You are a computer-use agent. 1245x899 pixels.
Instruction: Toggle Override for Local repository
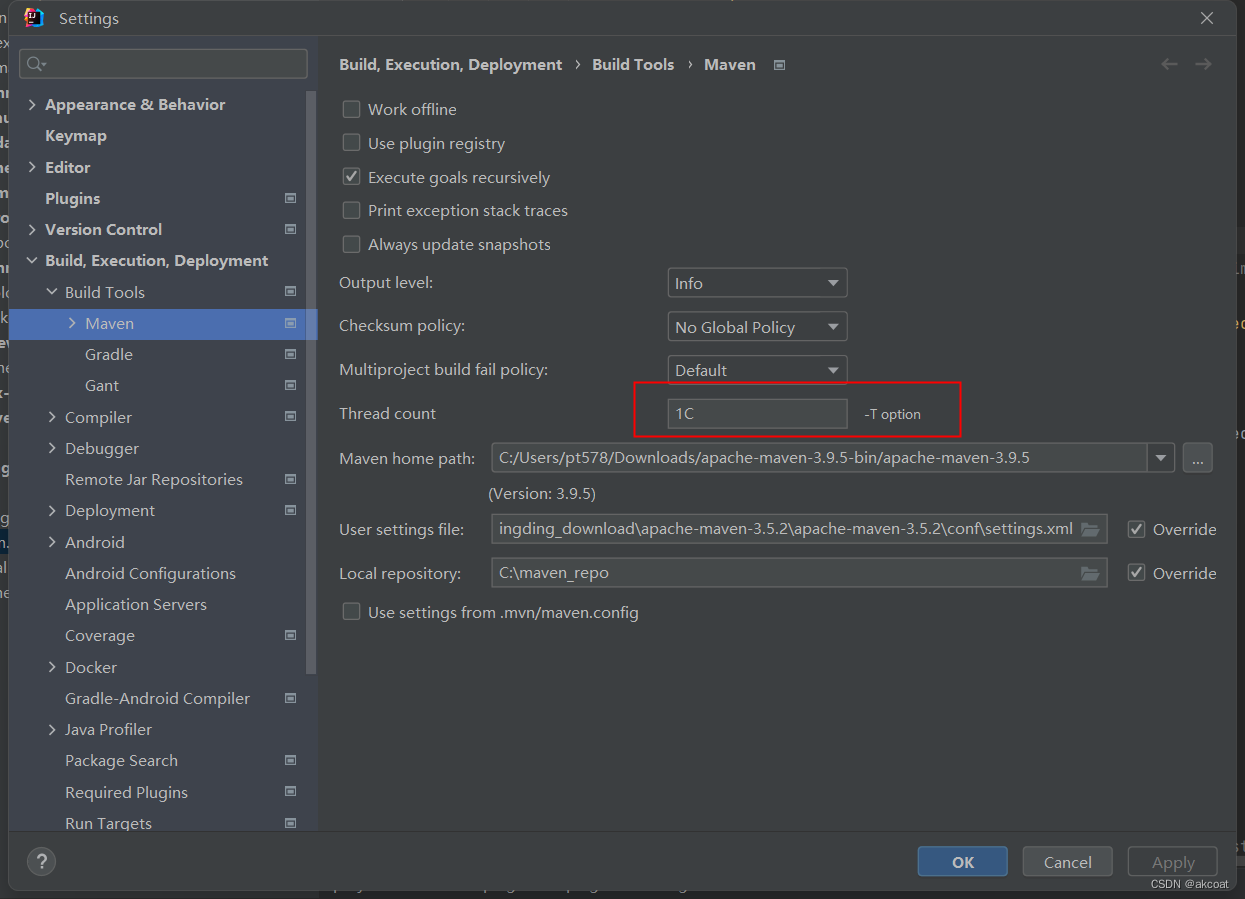pos(1136,573)
